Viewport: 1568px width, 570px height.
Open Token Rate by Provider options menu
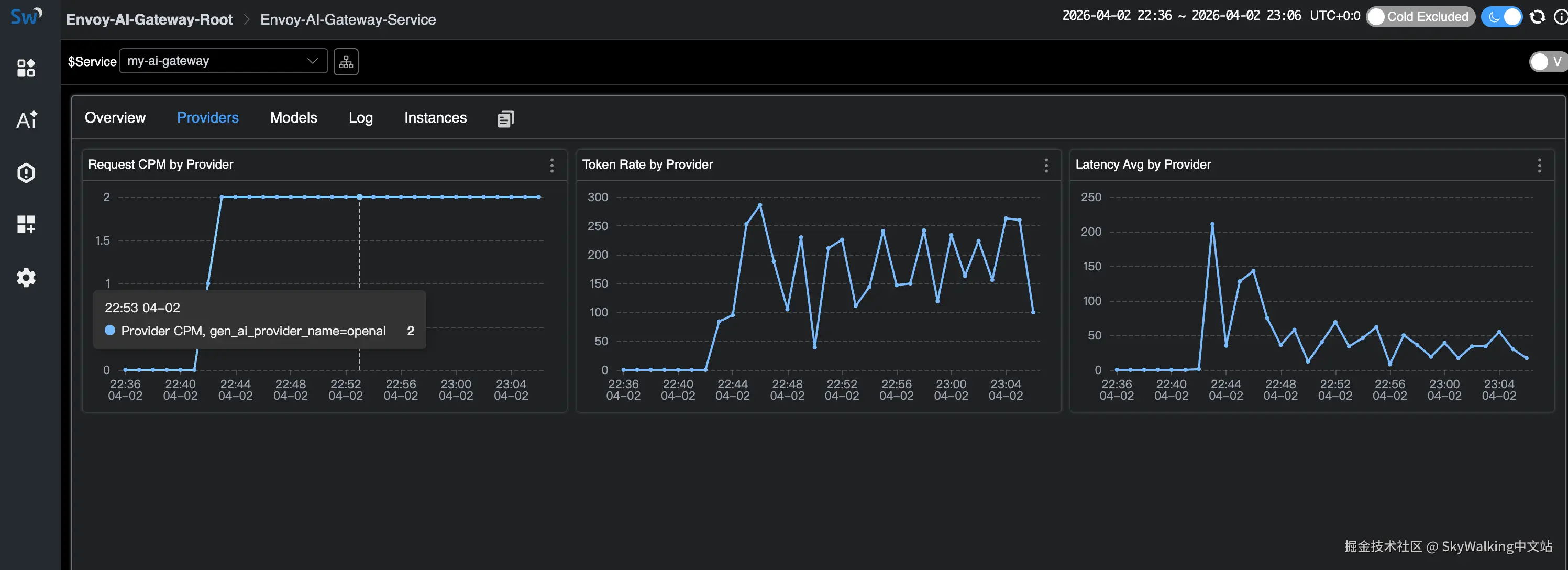[1046, 165]
